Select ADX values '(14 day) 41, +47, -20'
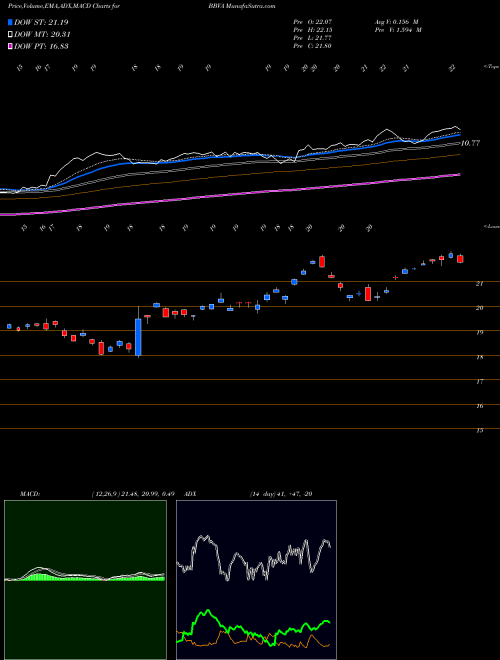The image size is (500, 660). 281,494
